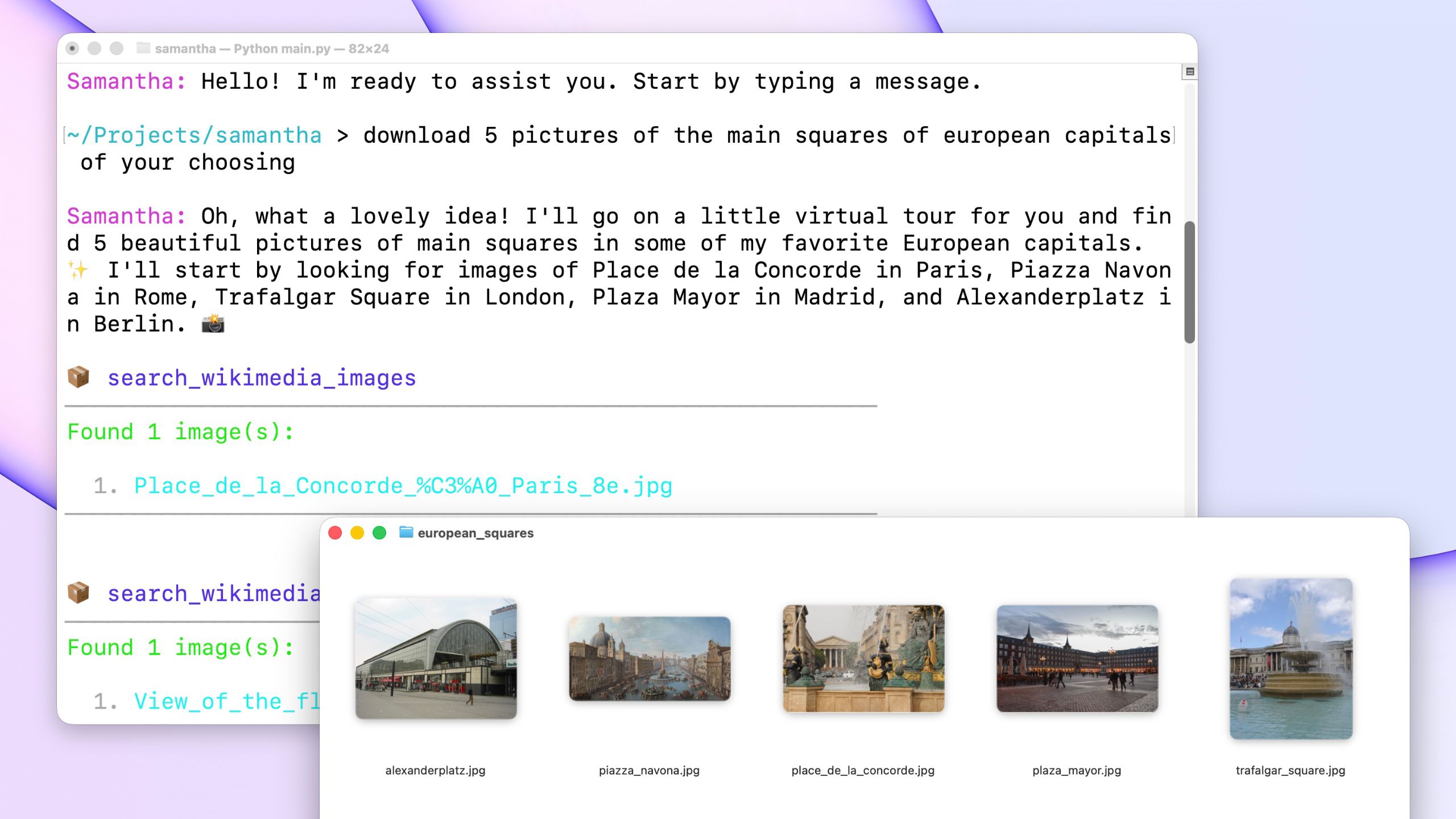Click the terminal scroll marker icon at top right
This screenshot has height=819, width=1456.
coord(1190,72)
